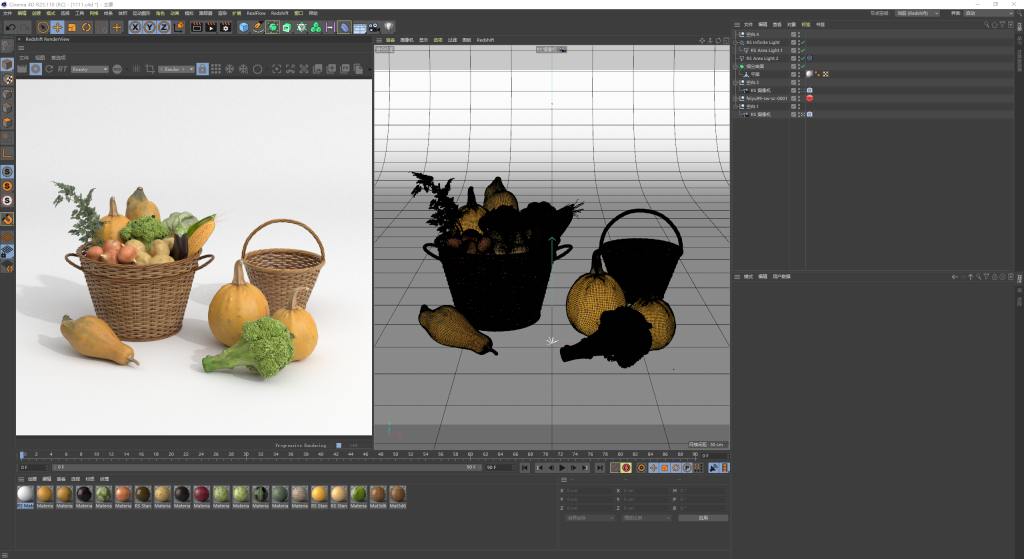1024x559 pixels.
Task: Click frame 30 on timeline ruler
Action: 246,454
